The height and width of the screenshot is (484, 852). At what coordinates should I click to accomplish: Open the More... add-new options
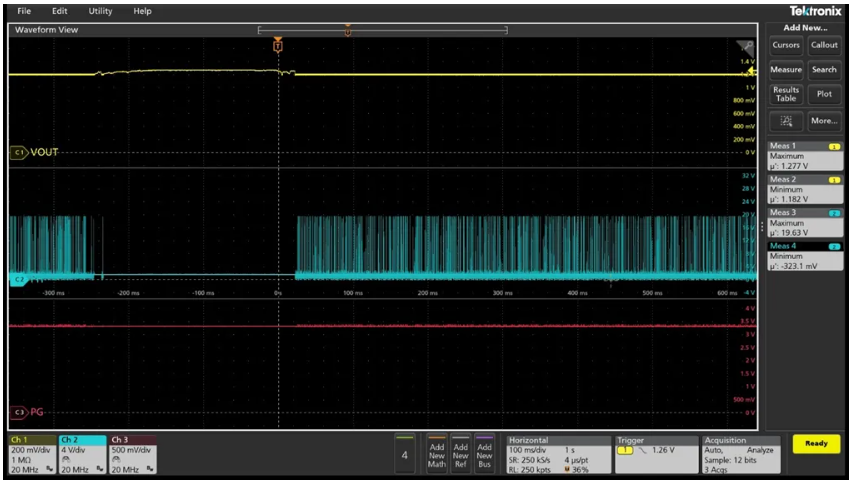coord(824,121)
